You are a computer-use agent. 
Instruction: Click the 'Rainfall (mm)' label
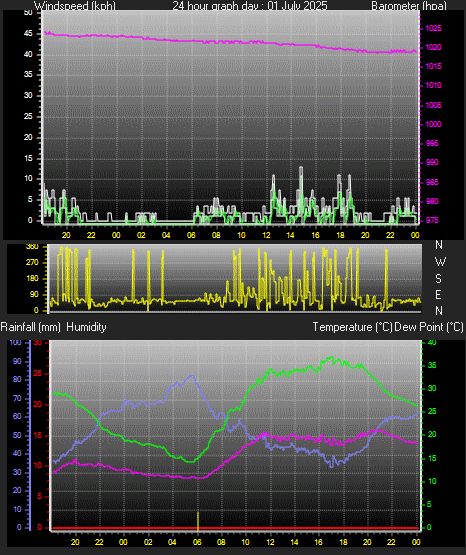31,327
